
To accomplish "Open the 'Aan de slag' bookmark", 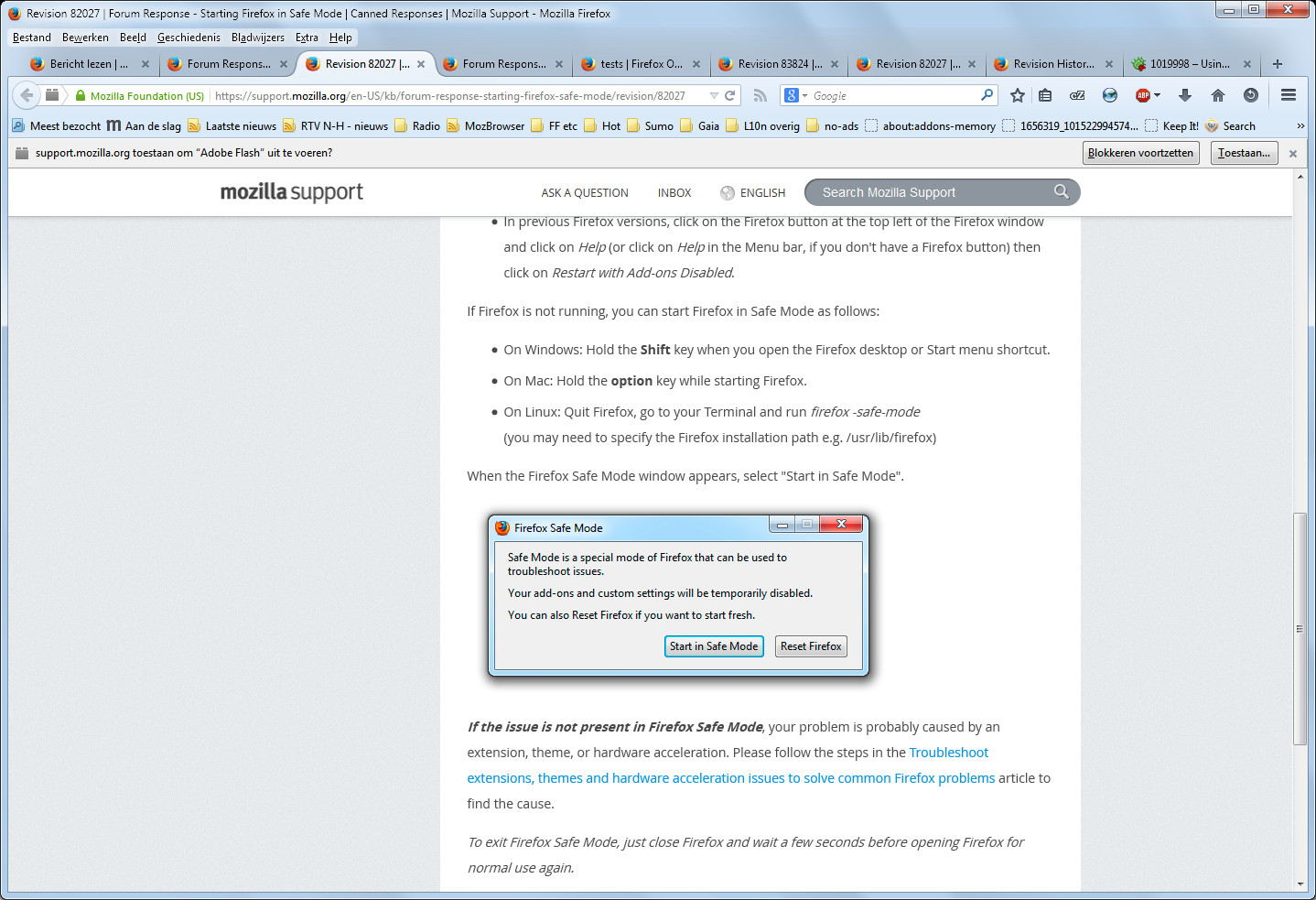I will (x=144, y=126).
